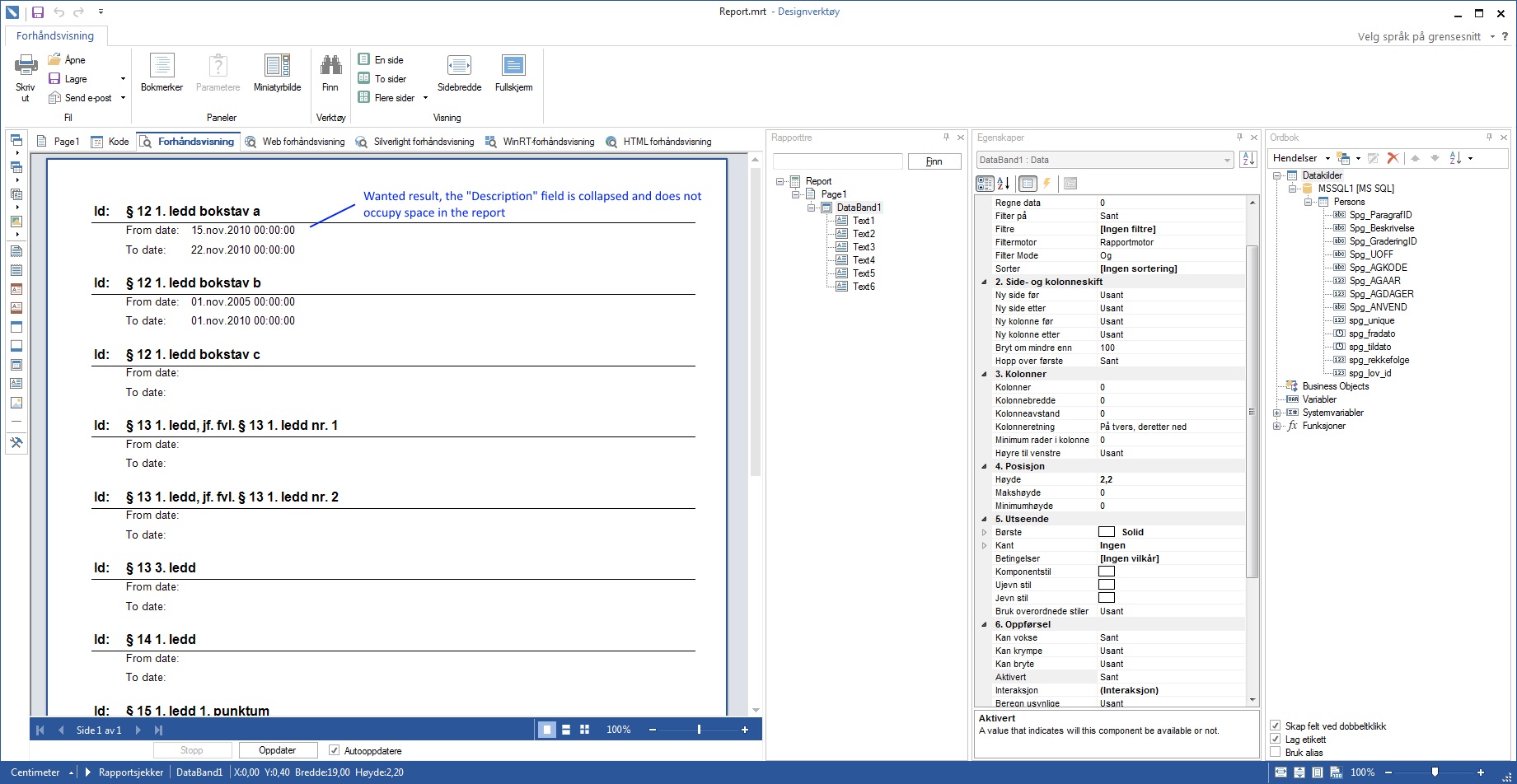Toggle Skap felt ved dobbeltklikk checkbox
This screenshot has height=784, width=1517.
1276,726
